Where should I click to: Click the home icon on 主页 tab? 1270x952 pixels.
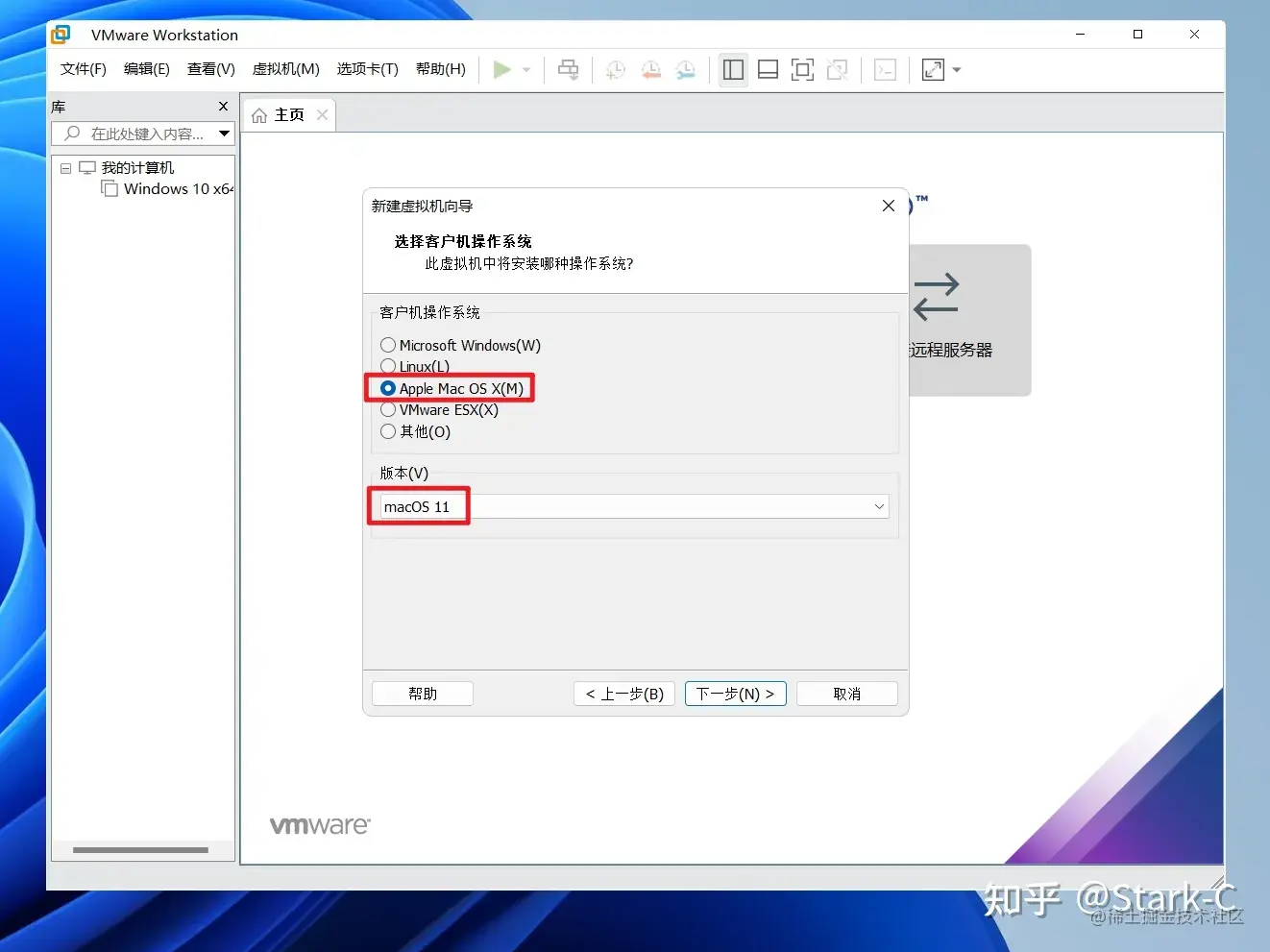point(259,115)
